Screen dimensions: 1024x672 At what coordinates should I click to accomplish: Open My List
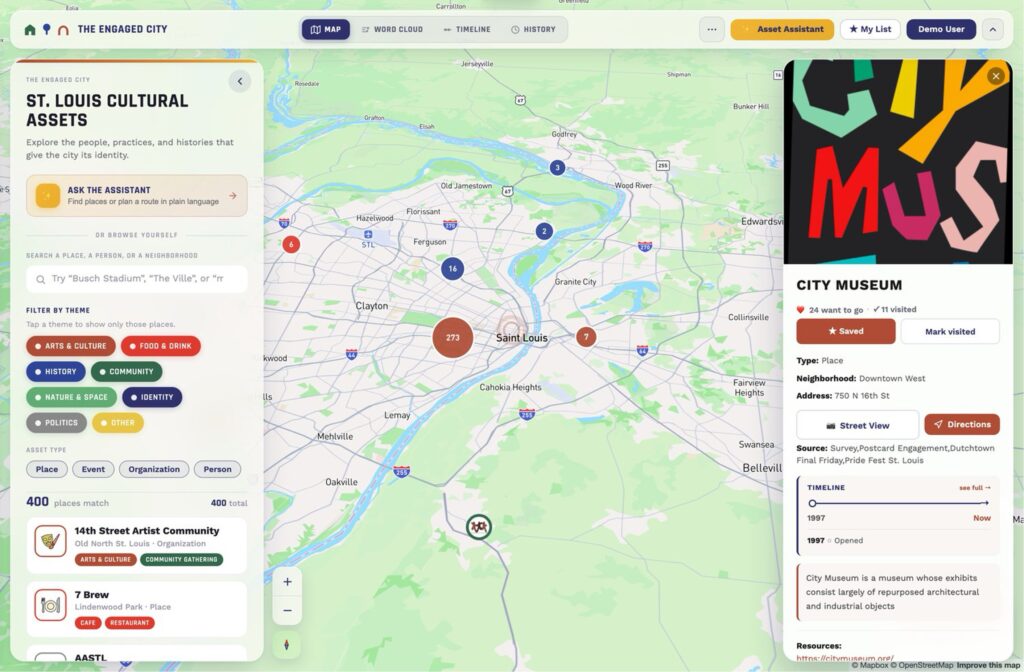point(870,29)
